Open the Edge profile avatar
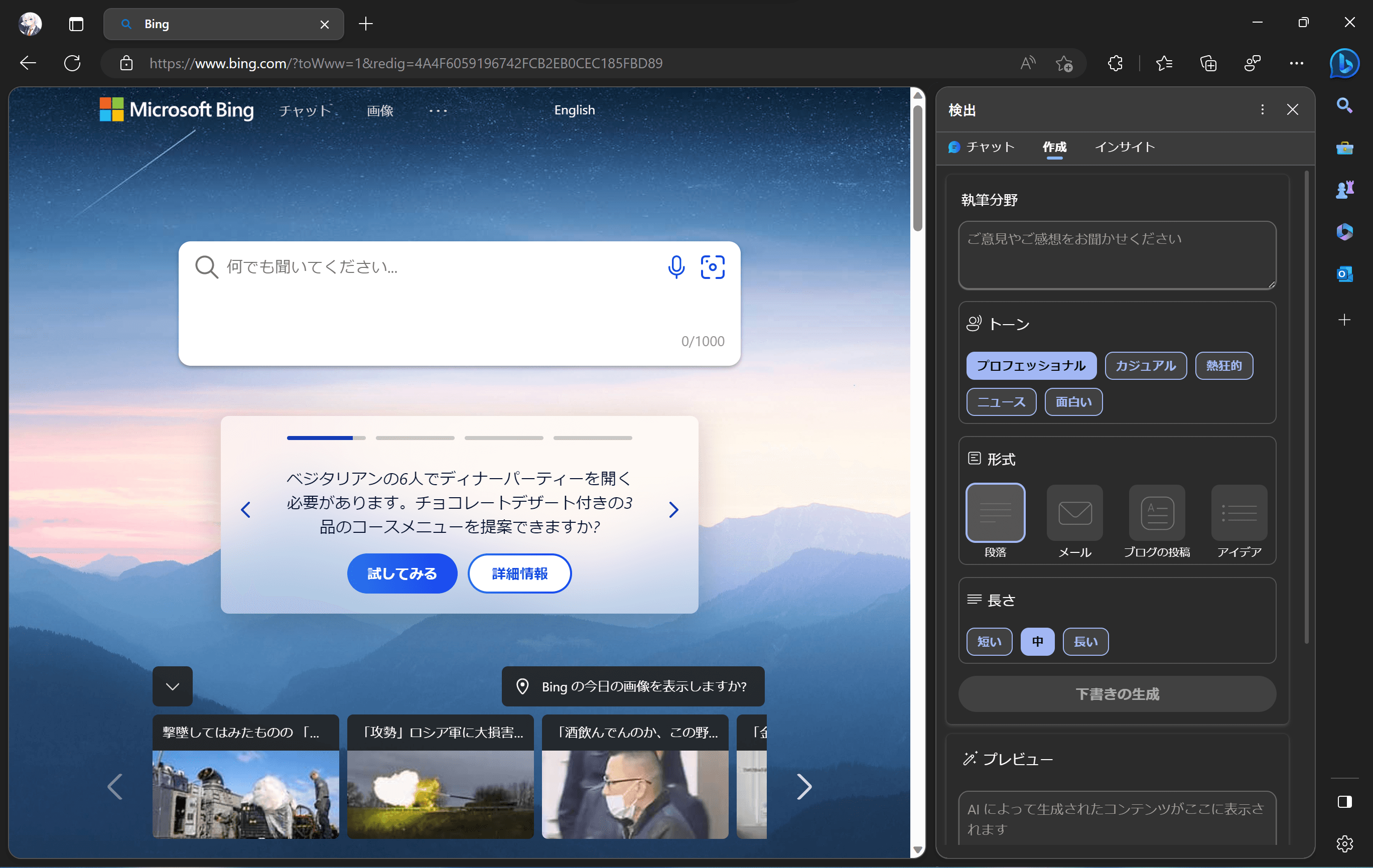This screenshot has width=1373, height=868. tap(30, 24)
